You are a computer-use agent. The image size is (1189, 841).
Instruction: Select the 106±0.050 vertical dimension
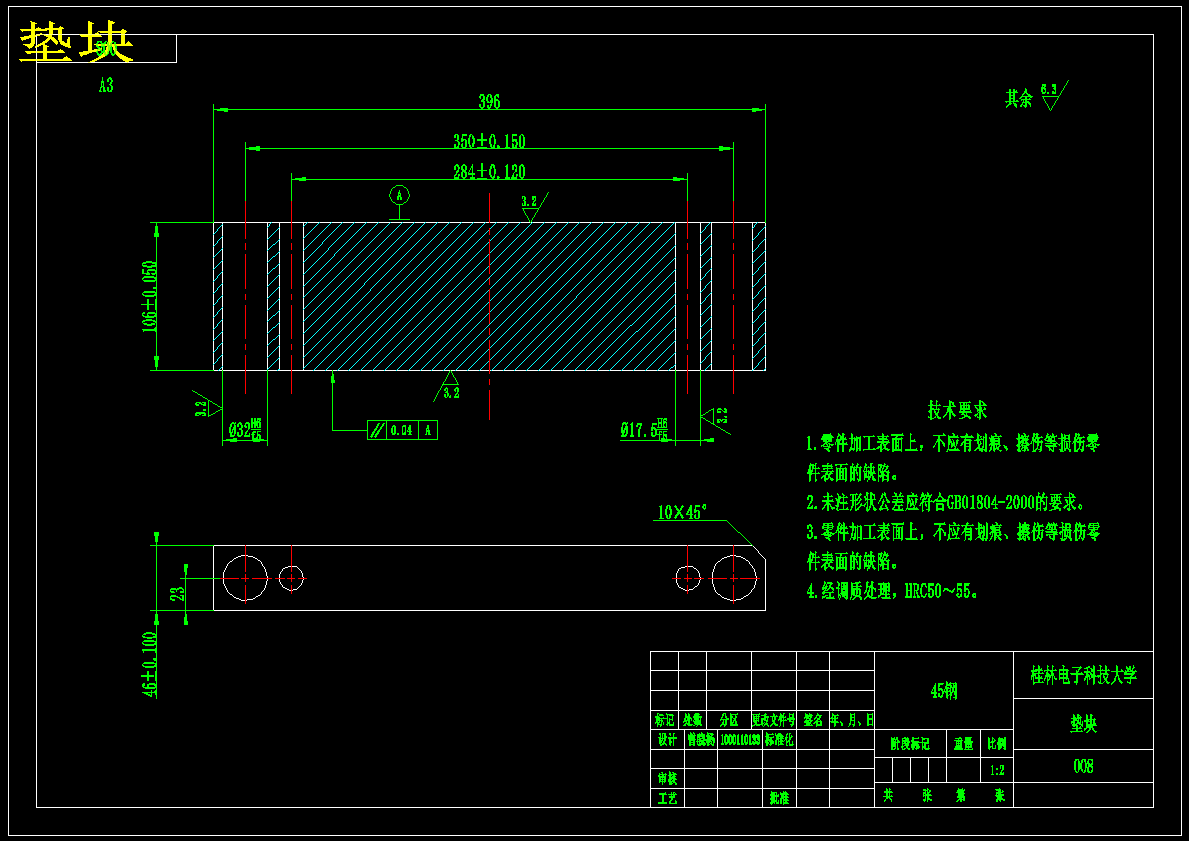click(x=149, y=297)
